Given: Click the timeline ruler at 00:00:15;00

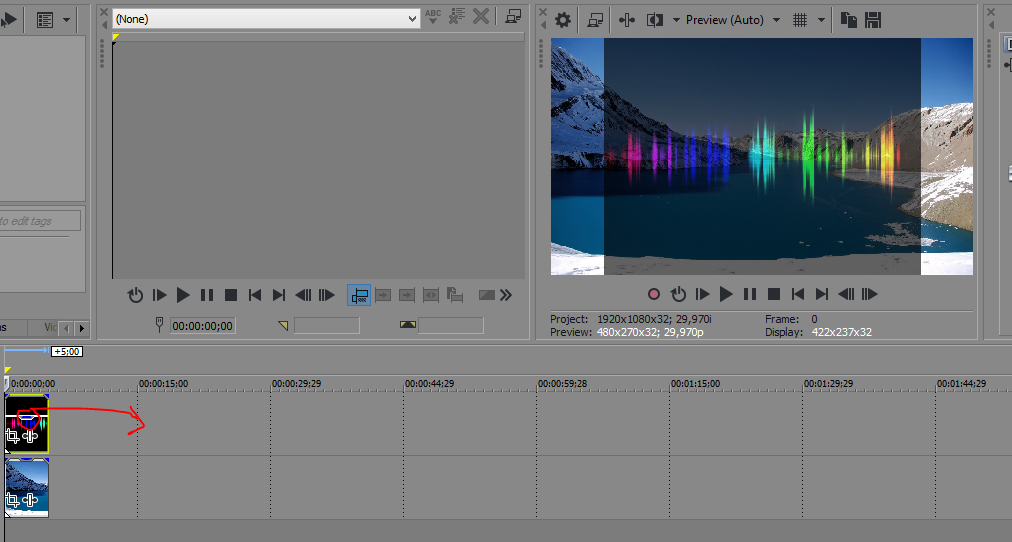Looking at the screenshot, I should (164, 383).
